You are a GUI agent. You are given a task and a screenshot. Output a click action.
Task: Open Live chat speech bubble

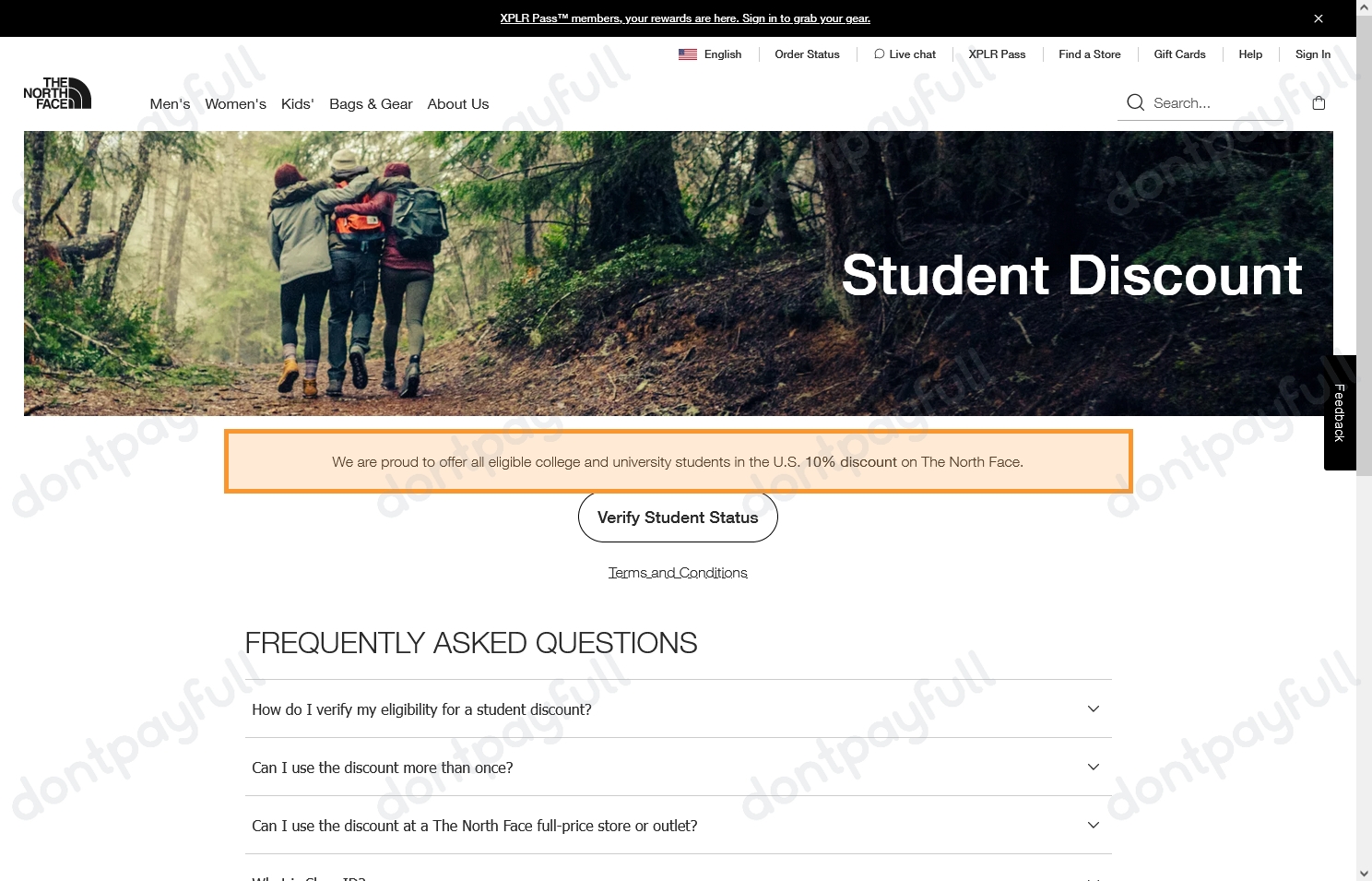click(879, 54)
